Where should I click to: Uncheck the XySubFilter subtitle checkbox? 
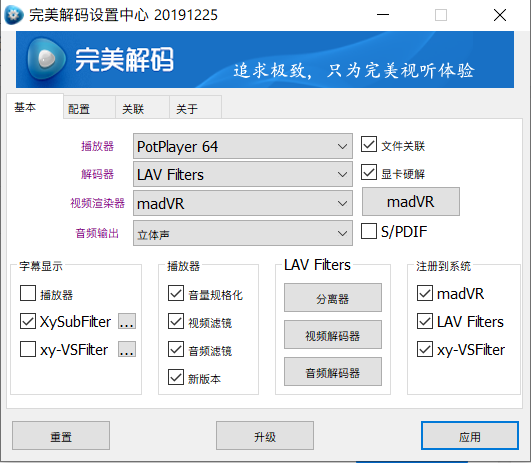[x=28, y=321]
